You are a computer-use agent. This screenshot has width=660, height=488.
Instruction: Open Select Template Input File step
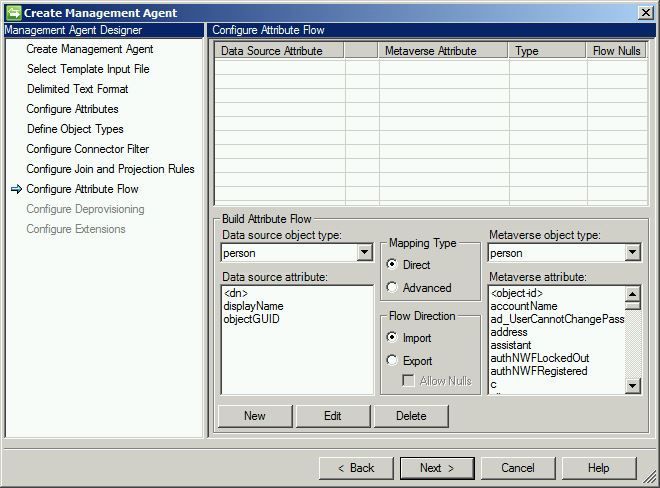88,69
